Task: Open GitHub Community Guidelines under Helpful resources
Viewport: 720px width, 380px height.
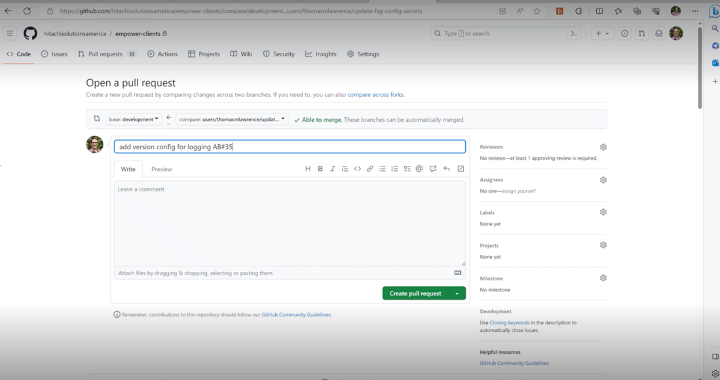Action: (514, 363)
